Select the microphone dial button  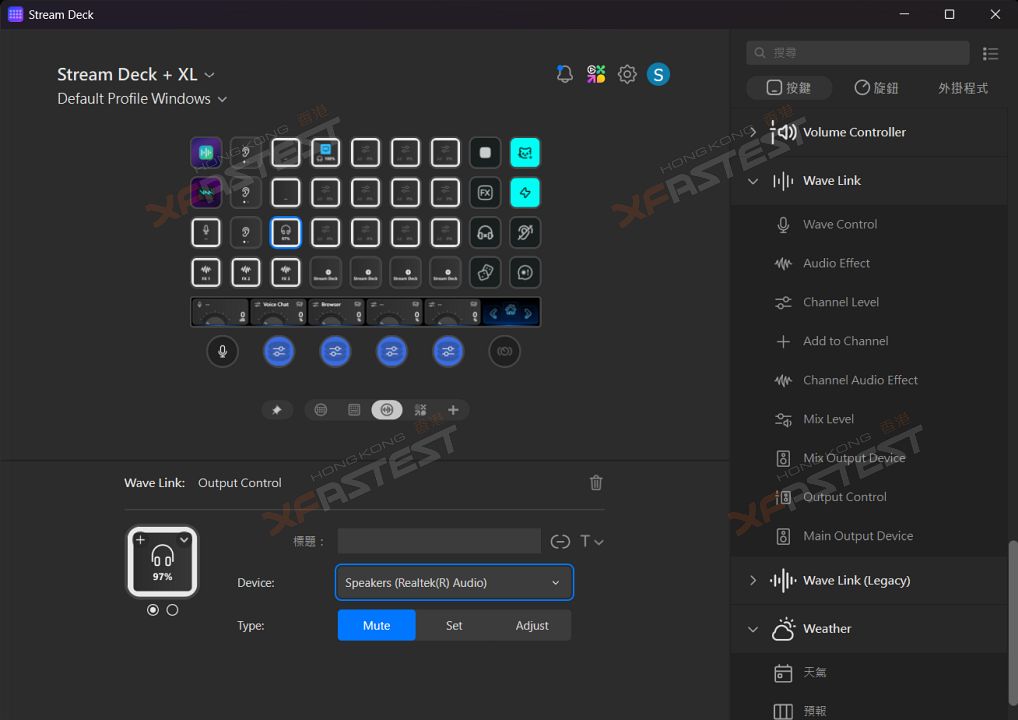point(222,351)
